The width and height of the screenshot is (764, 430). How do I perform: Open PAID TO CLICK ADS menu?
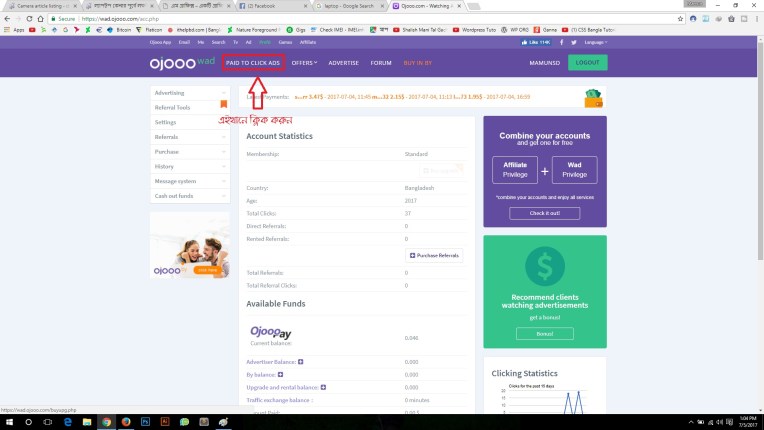tap(253, 62)
